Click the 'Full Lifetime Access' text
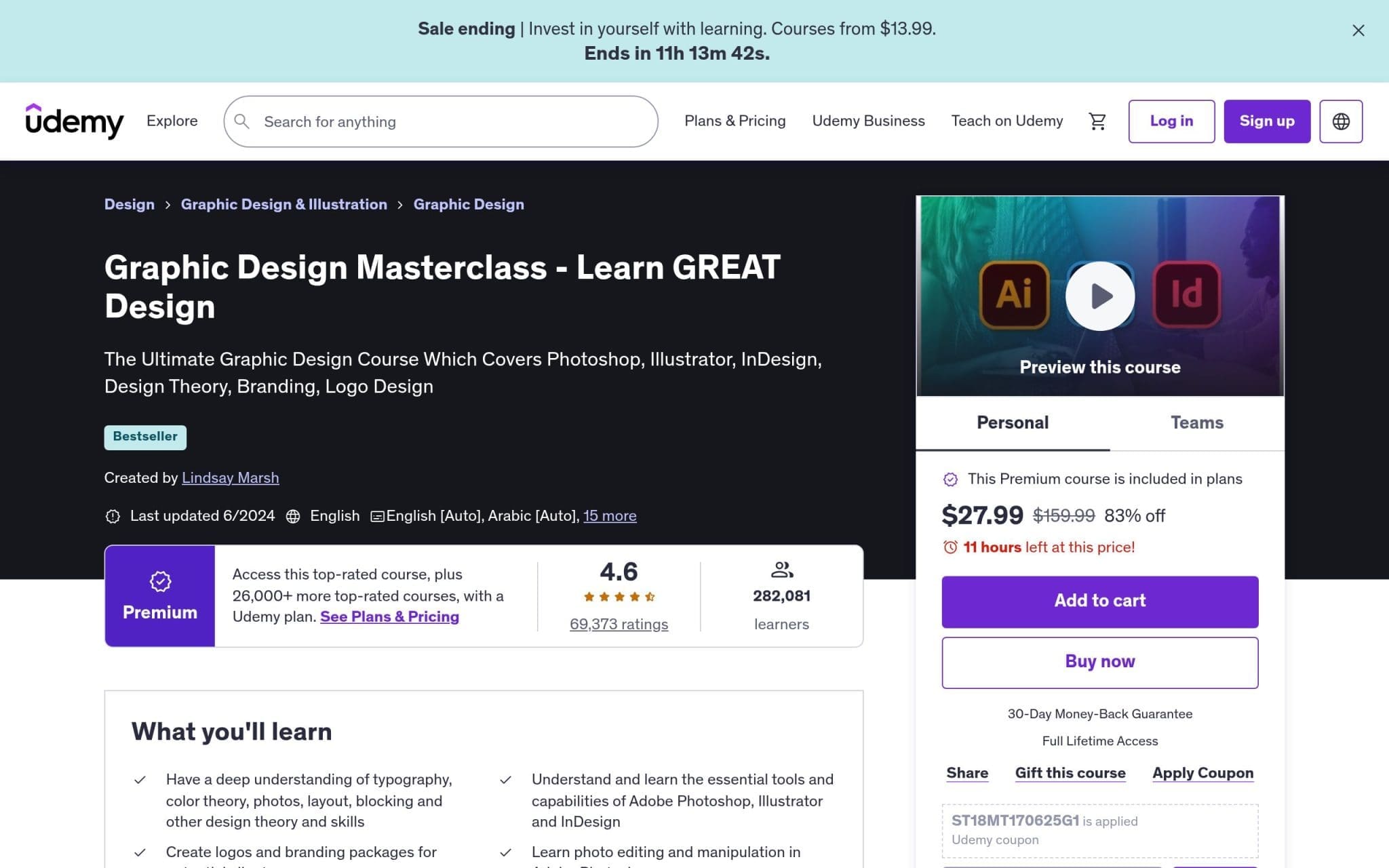 tap(1099, 741)
